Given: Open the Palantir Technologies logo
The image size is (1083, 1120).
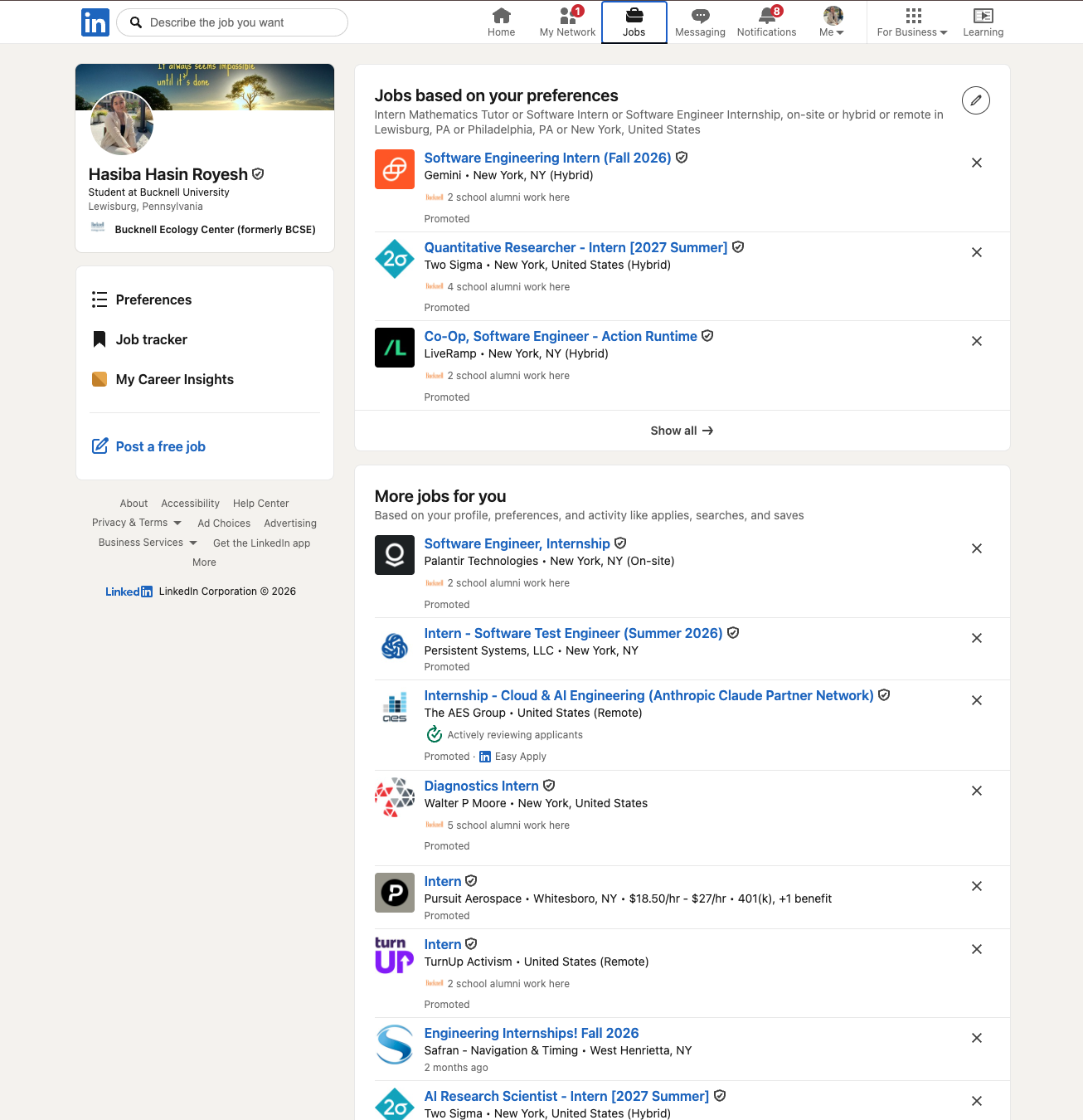Looking at the screenshot, I should click(395, 555).
